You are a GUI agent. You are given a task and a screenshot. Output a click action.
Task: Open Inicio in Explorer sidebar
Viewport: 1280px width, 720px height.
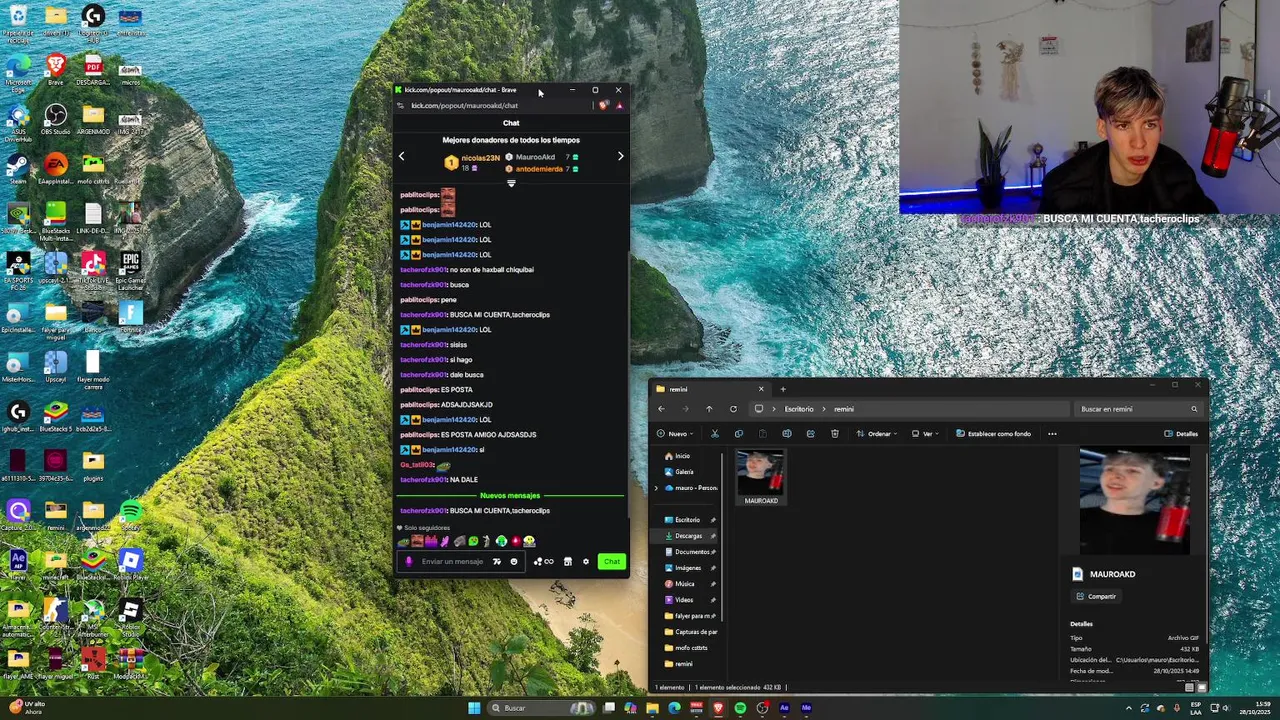676,456
